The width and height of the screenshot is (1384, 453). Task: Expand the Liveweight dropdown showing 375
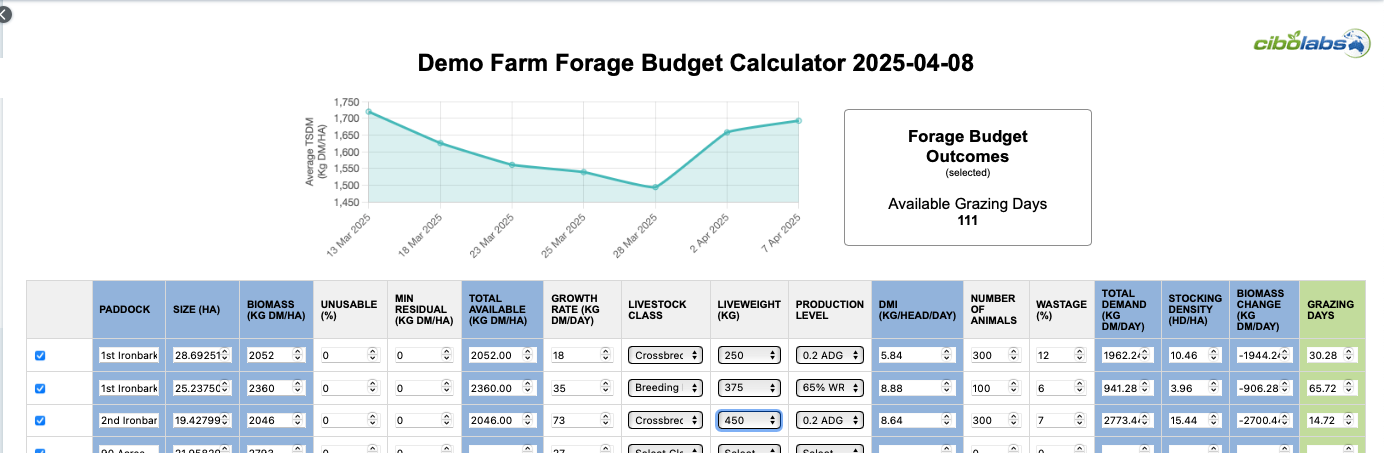[x=749, y=388]
